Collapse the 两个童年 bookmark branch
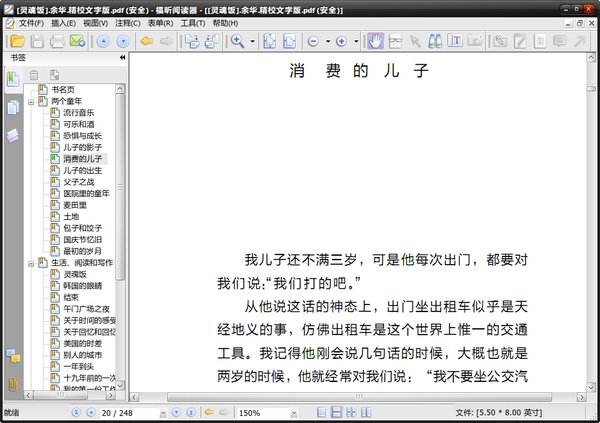600x423 pixels. [32, 101]
